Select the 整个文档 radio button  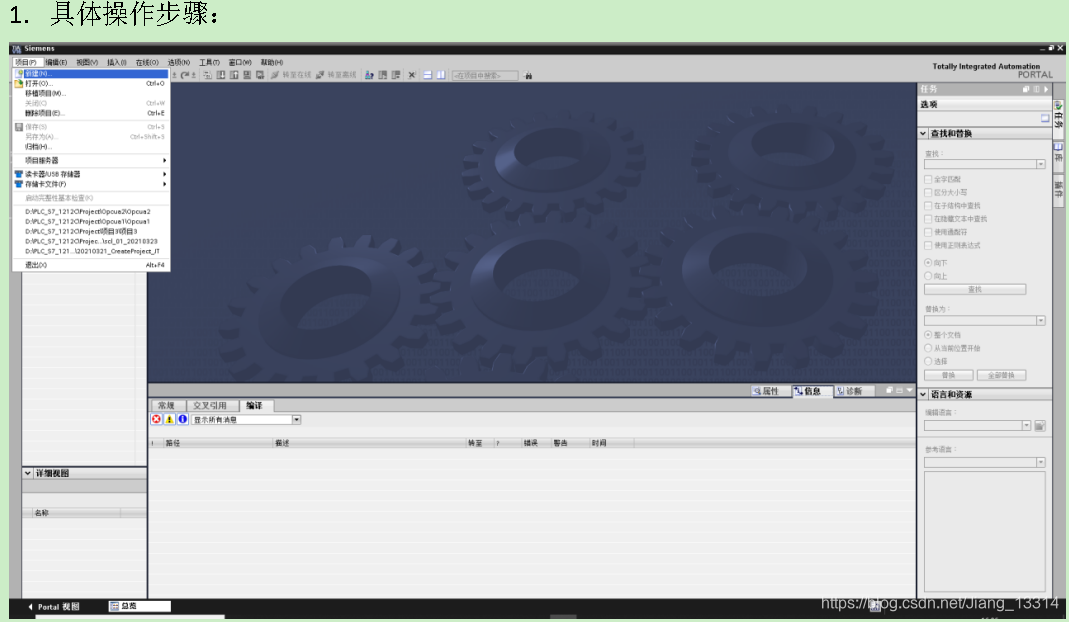point(928,335)
